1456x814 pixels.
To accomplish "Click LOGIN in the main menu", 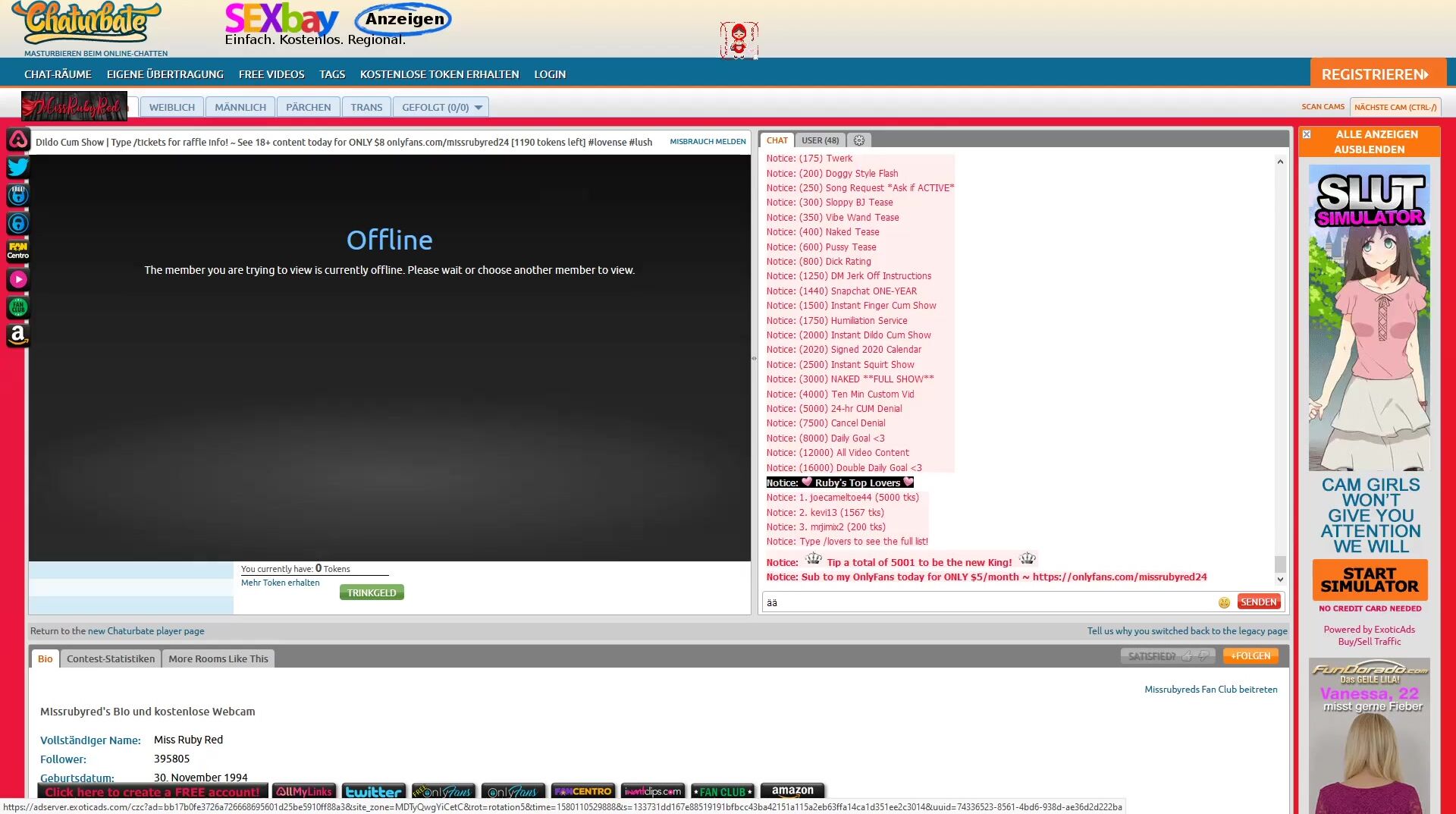I will pyautogui.click(x=550, y=74).
